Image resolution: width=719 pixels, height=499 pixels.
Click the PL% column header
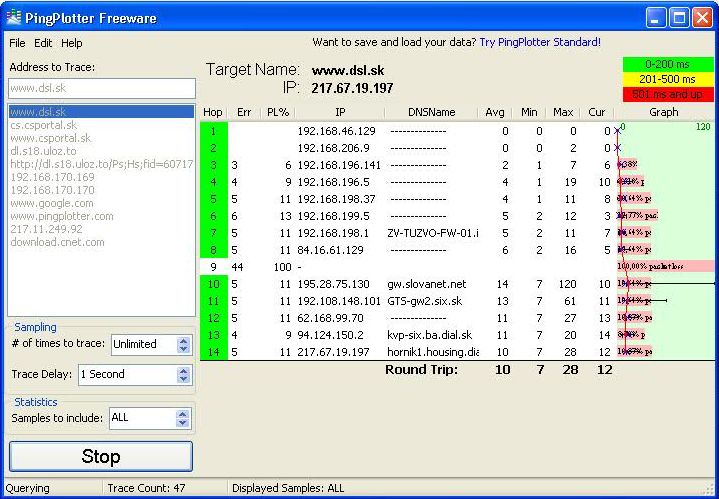tap(278, 113)
